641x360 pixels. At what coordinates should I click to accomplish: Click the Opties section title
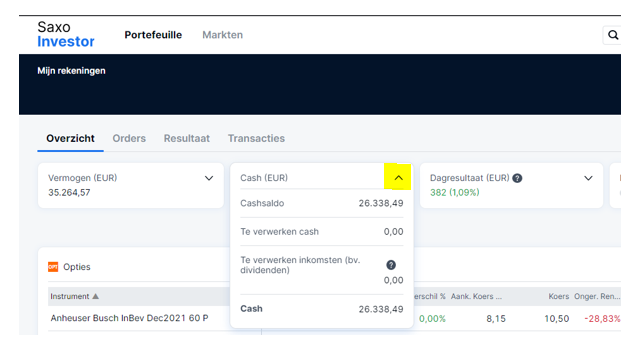coord(77,267)
